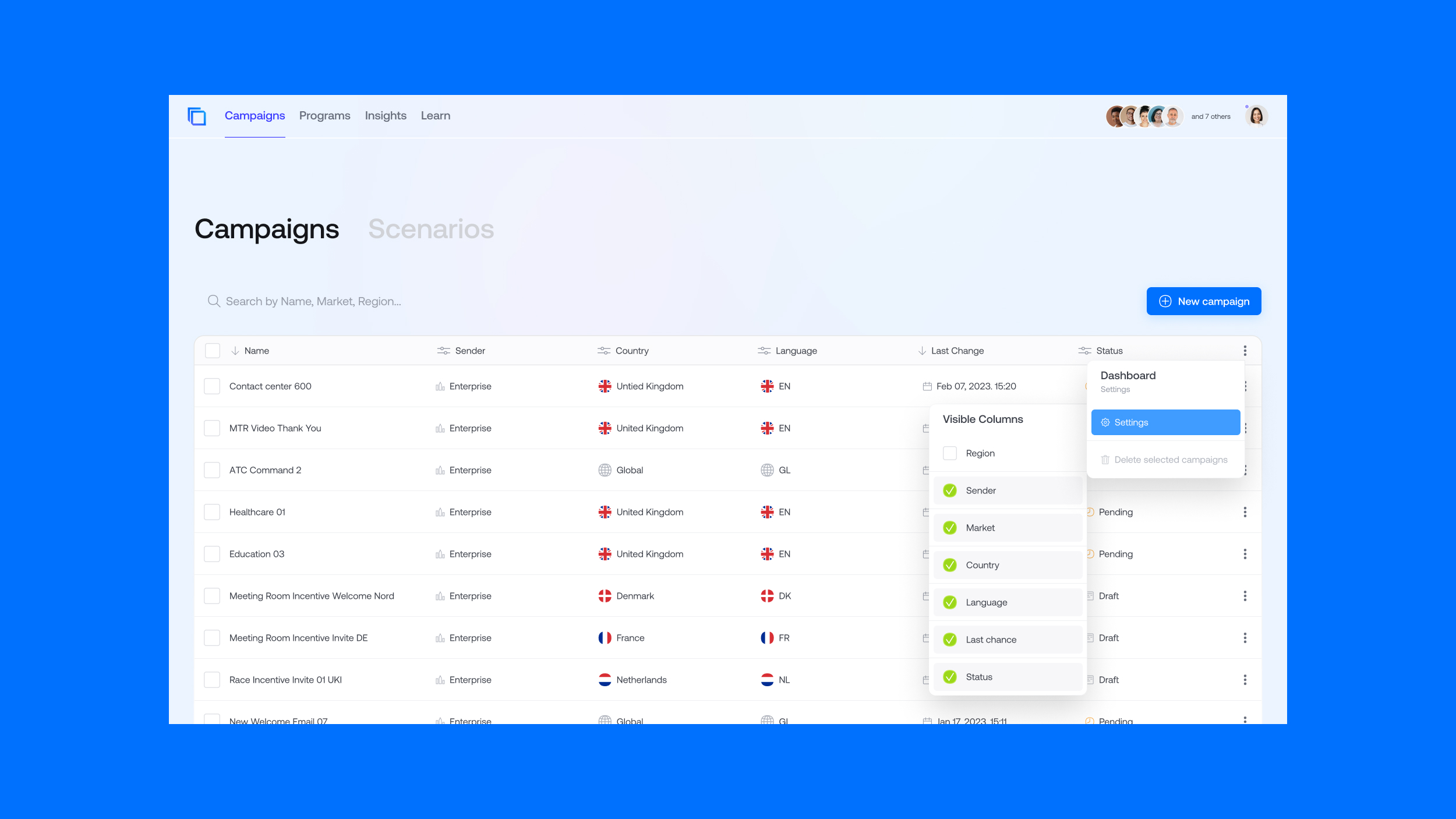Click the Sender column filter icon
The height and width of the screenshot is (819, 1456).
click(x=442, y=350)
